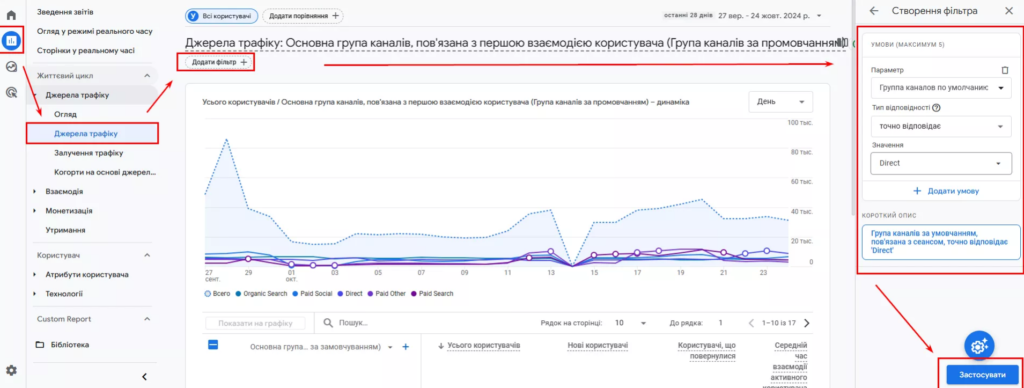Collapse the Користувач section

147,255
